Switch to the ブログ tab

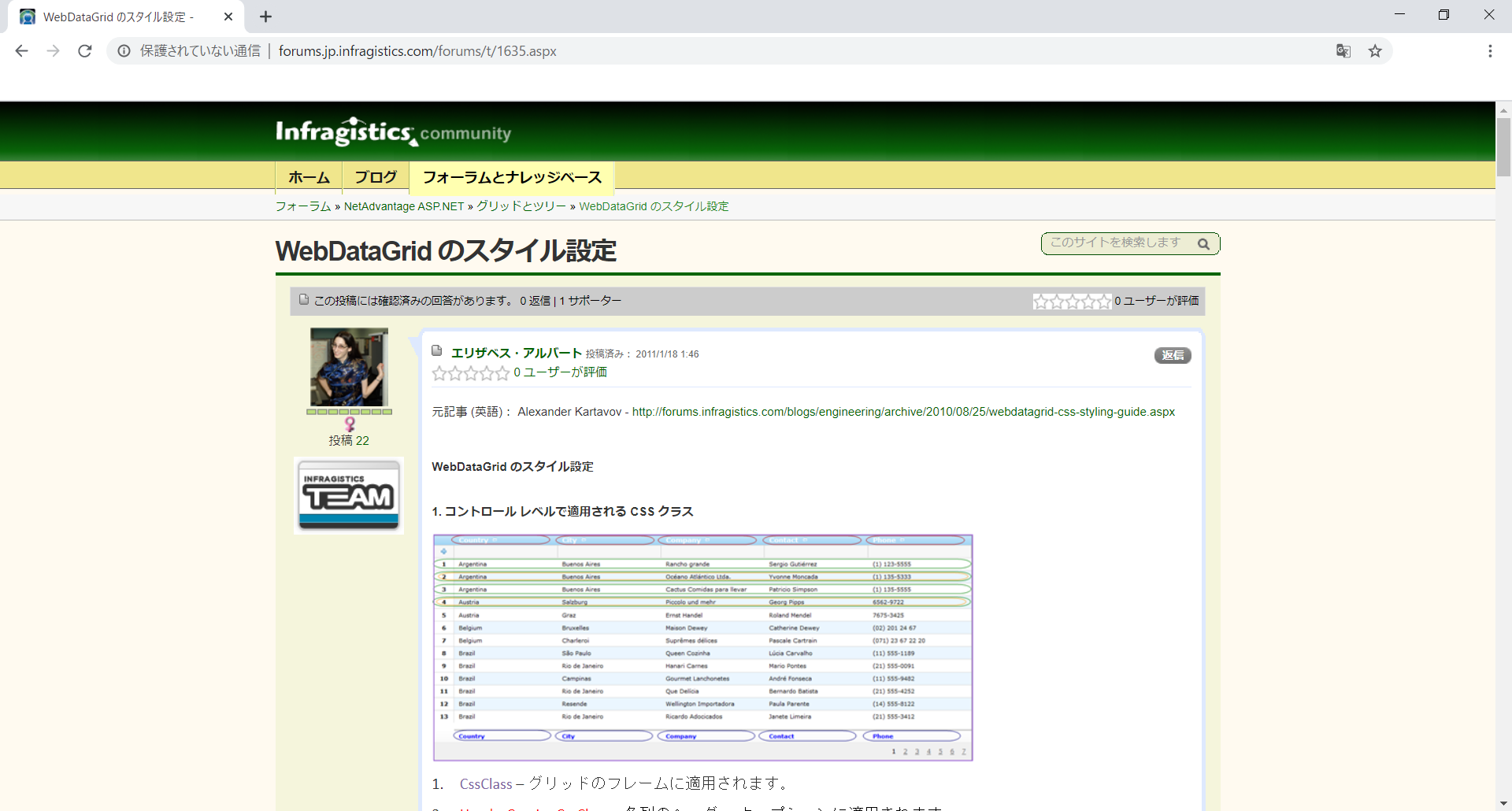tap(375, 177)
